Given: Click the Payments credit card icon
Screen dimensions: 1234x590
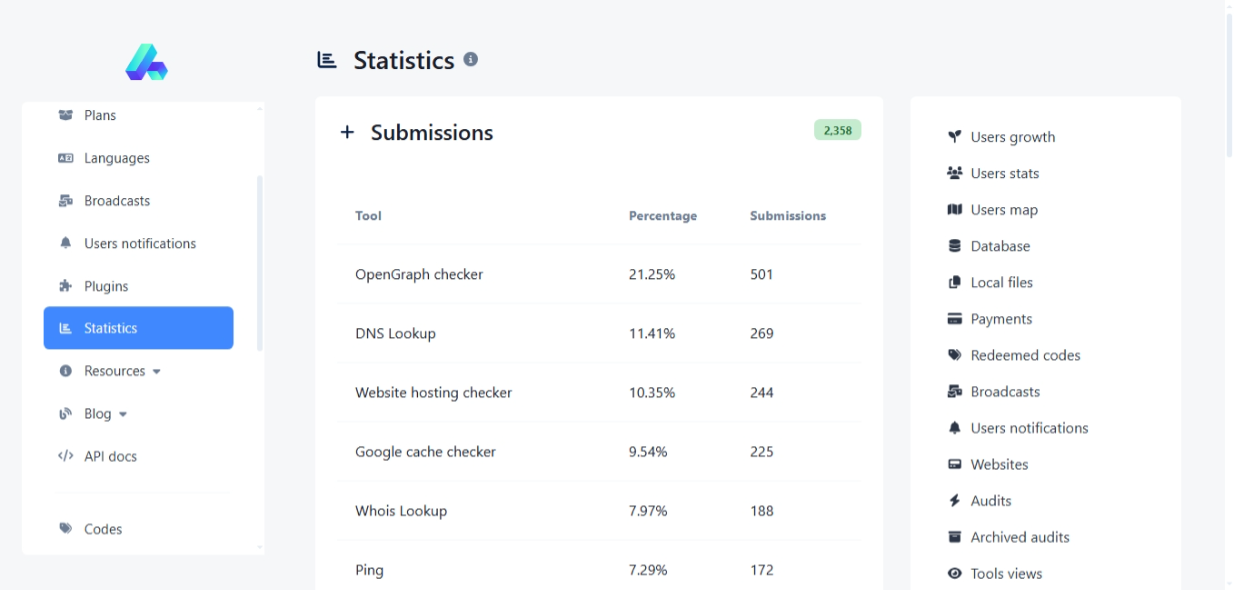Looking at the screenshot, I should pyautogui.click(x=954, y=319).
